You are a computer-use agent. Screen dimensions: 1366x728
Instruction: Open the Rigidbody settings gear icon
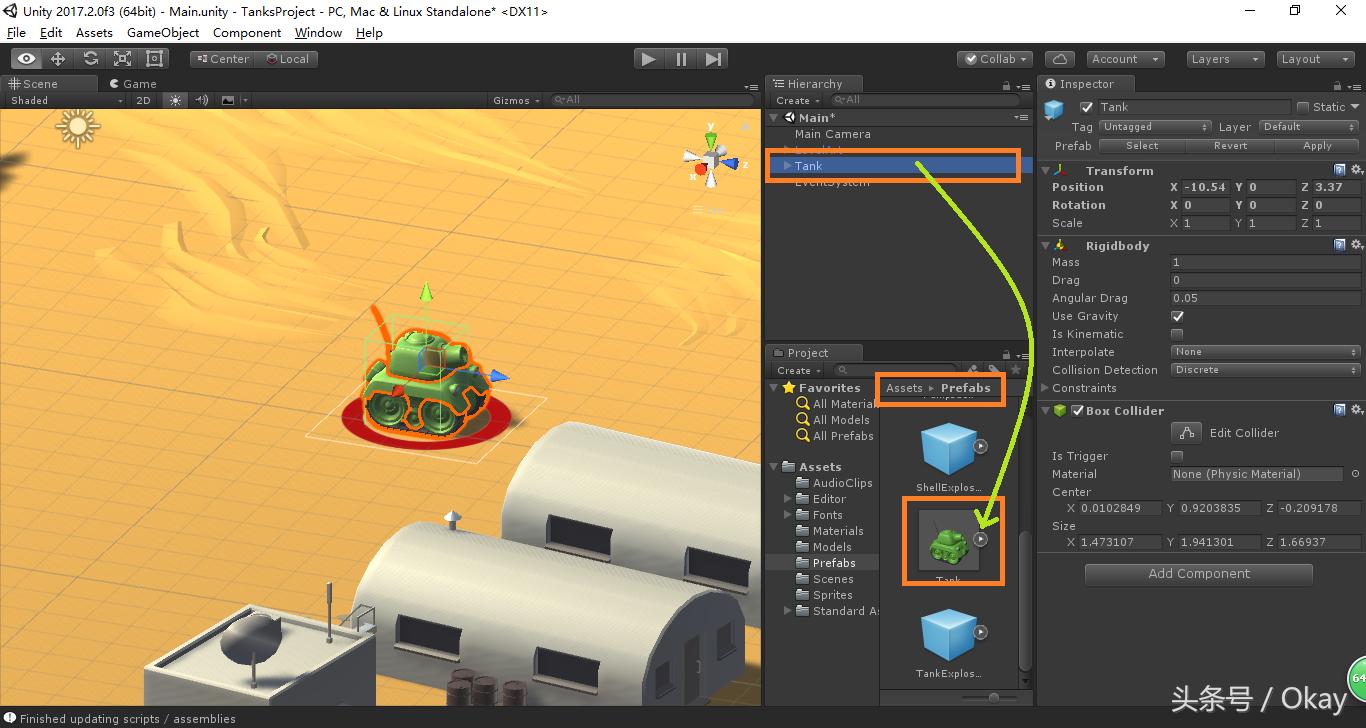pos(1356,245)
